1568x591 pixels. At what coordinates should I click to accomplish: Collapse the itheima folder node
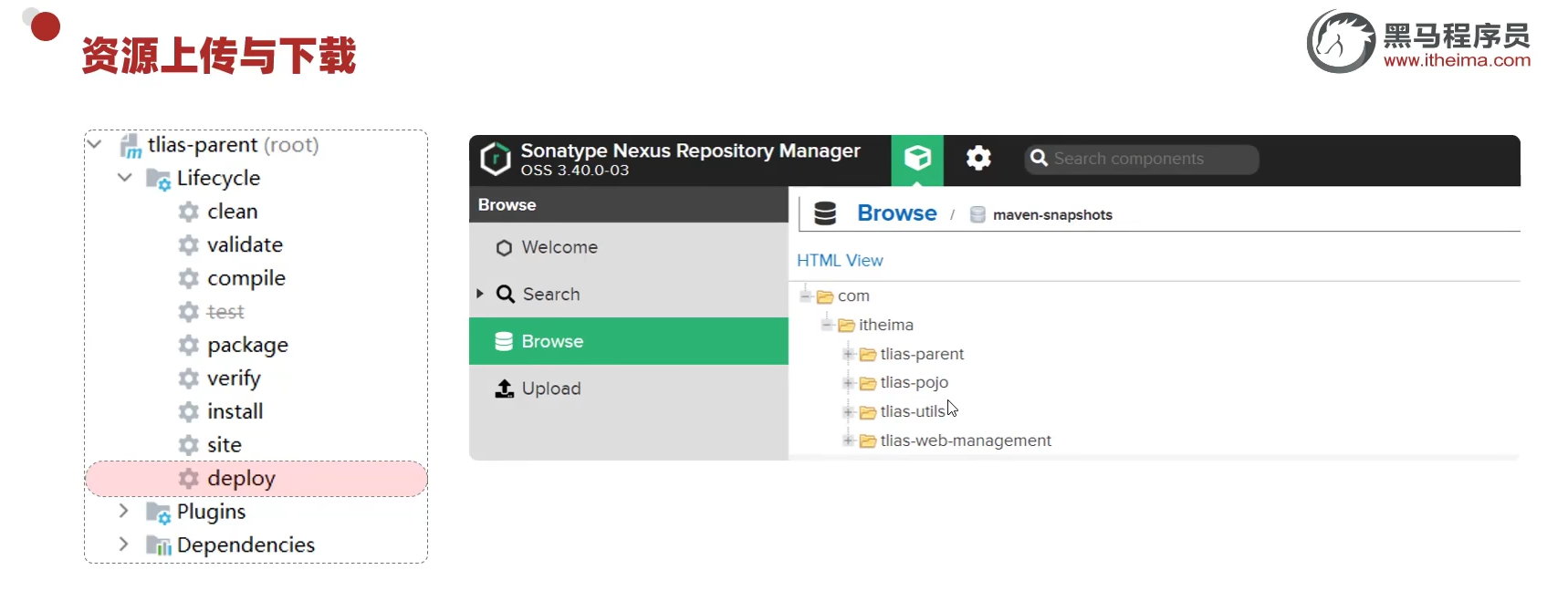827,325
